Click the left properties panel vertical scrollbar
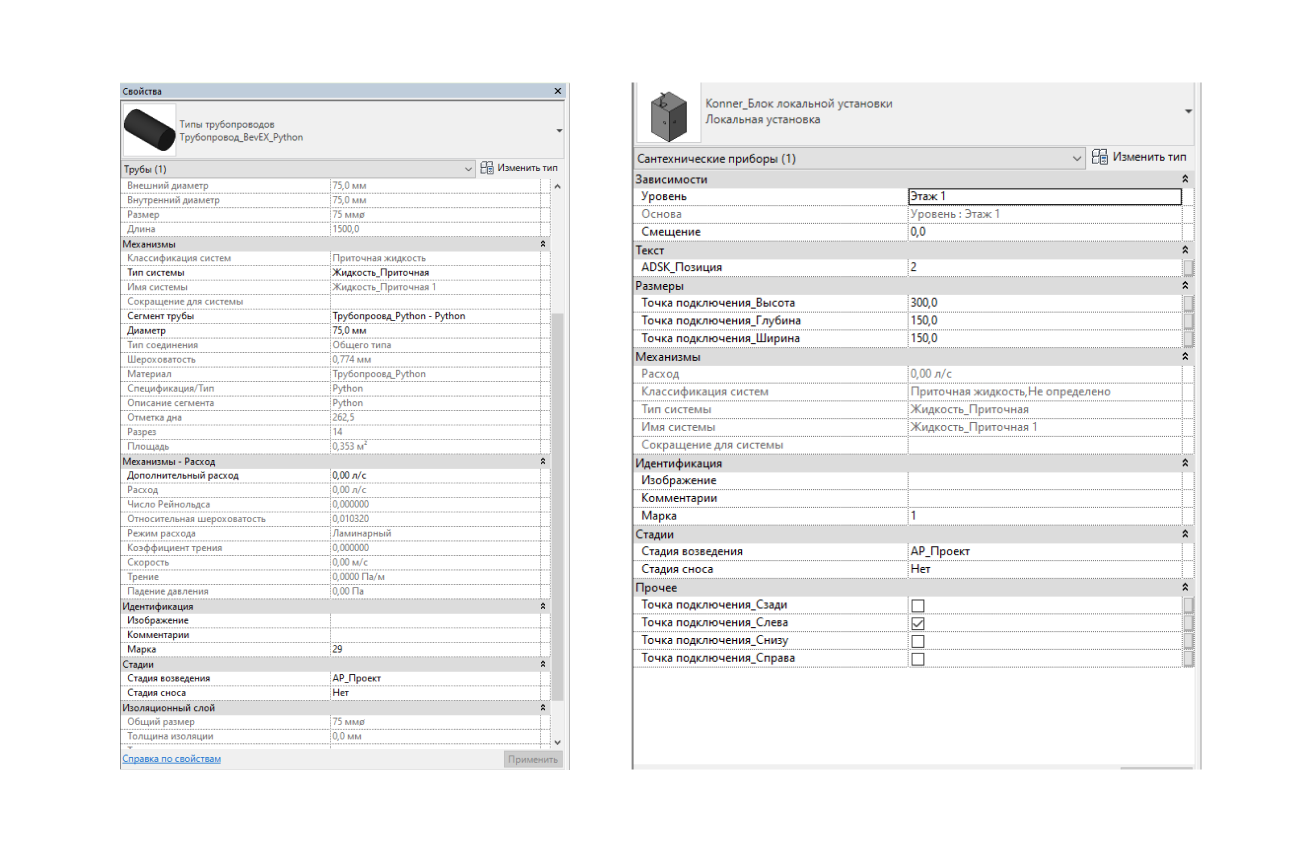This screenshot has width=1314, height=851. pyautogui.click(x=558, y=450)
